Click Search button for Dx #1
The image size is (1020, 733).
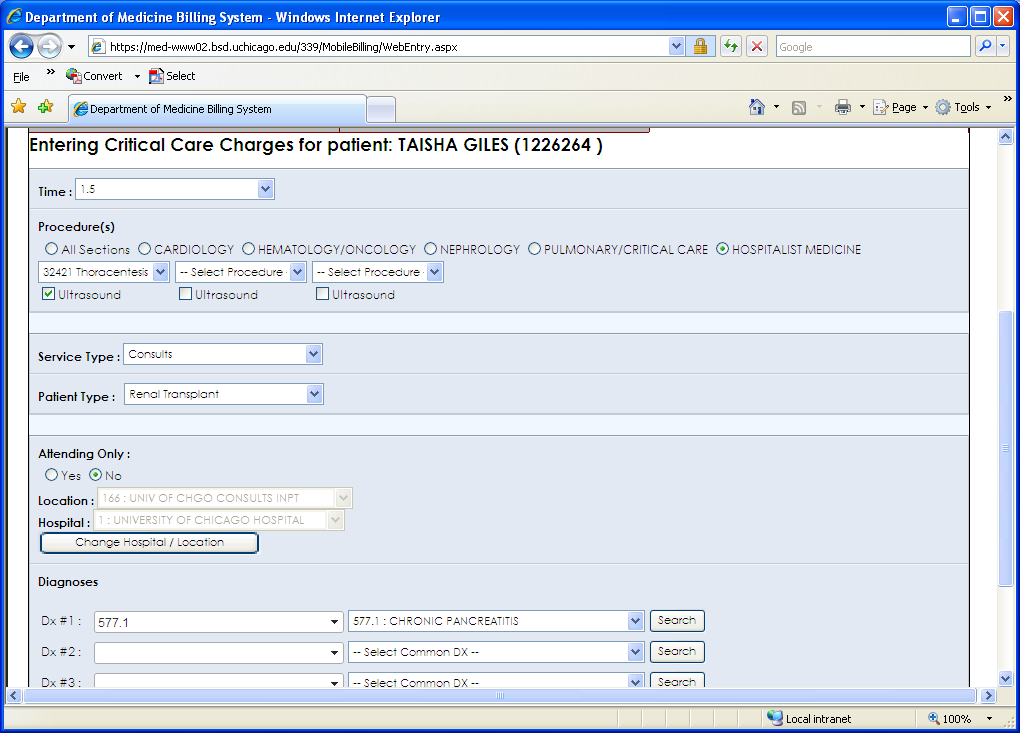(677, 621)
